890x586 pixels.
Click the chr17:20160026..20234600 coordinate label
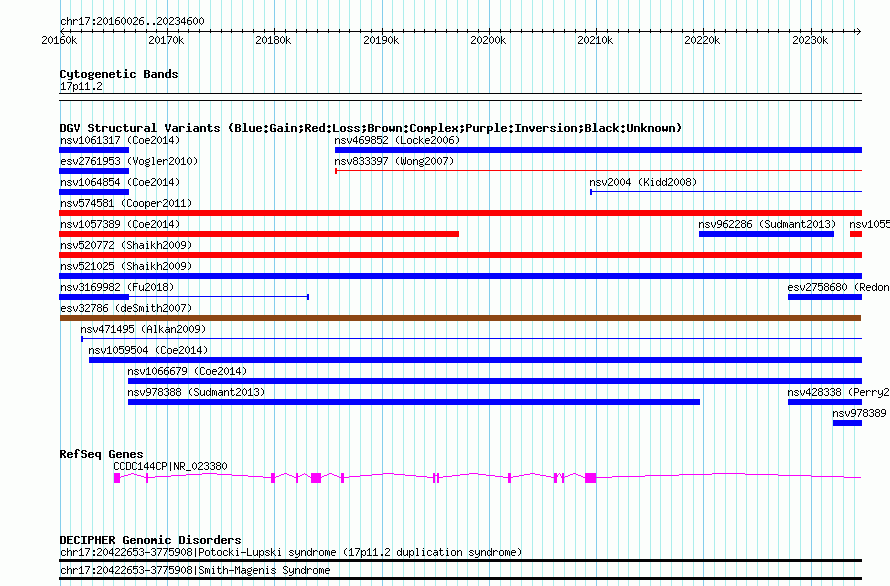tap(132, 21)
